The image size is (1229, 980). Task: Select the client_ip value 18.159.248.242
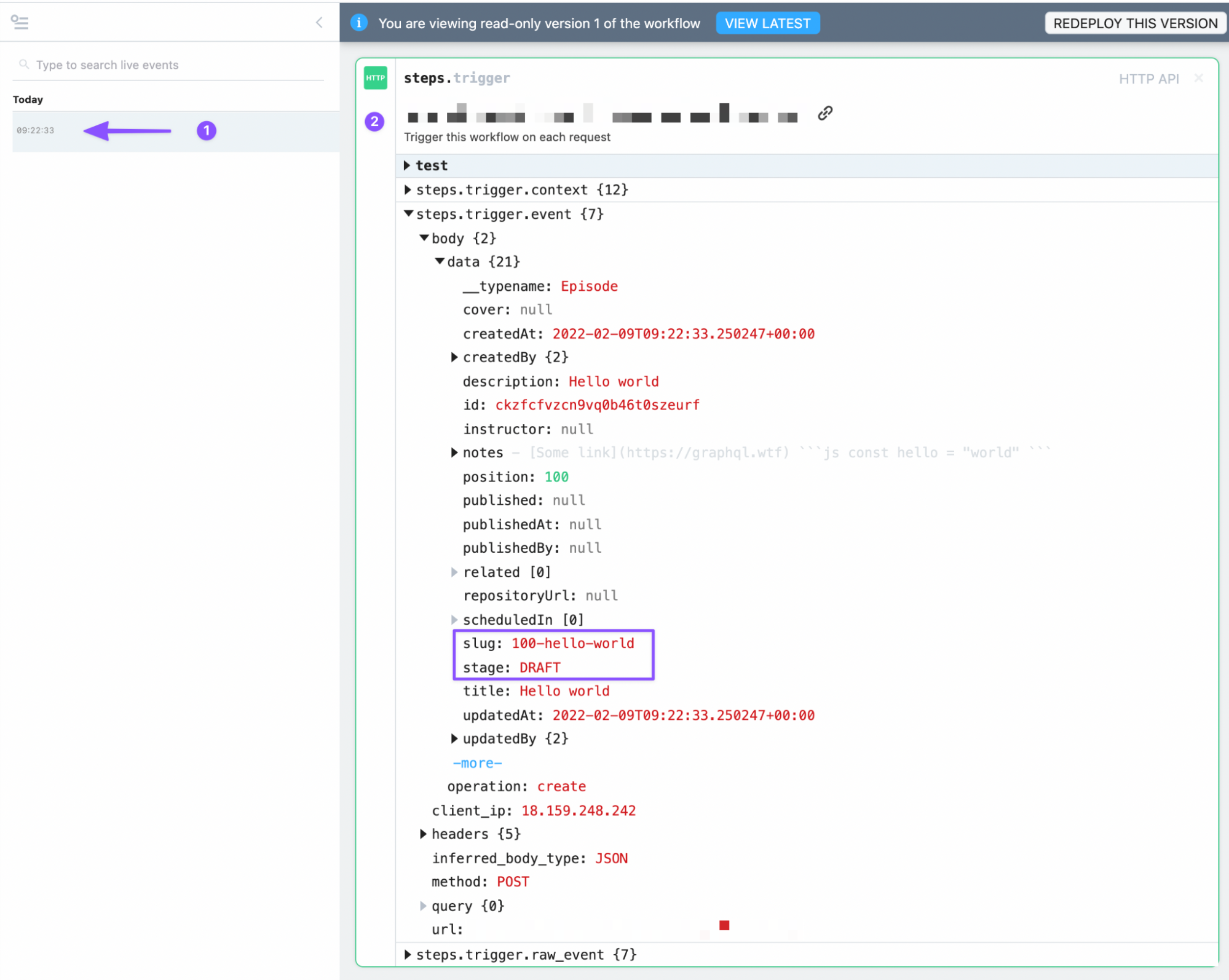[579, 811]
